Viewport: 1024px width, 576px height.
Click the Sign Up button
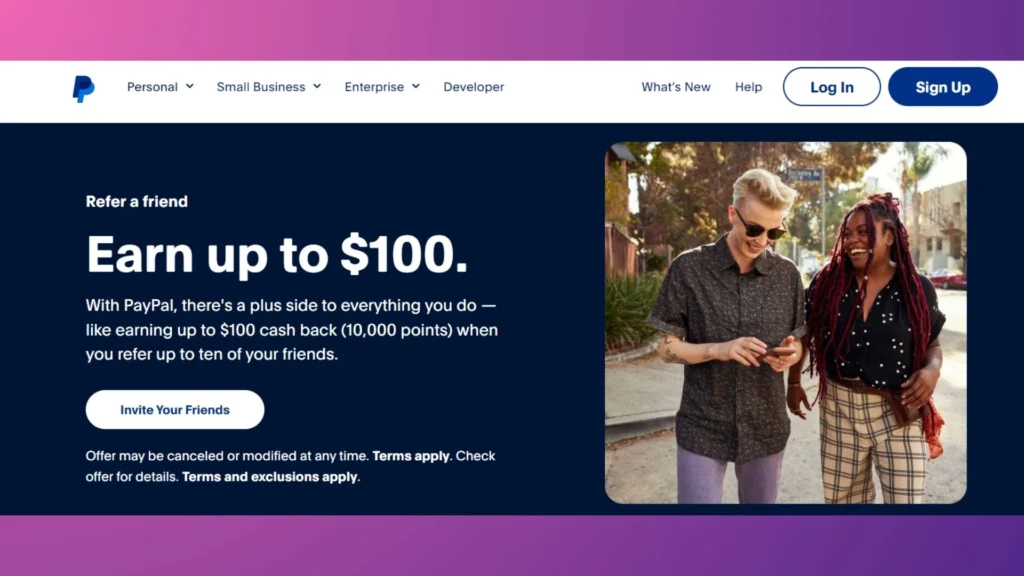[942, 87]
